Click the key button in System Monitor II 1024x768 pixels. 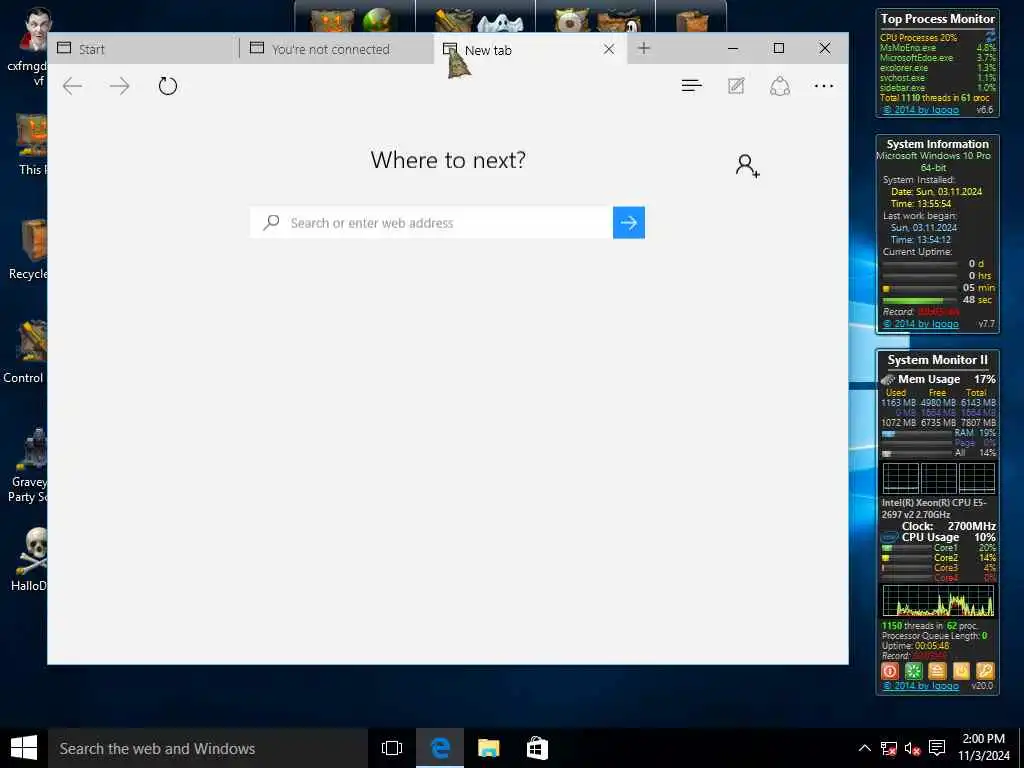click(x=985, y=671)
